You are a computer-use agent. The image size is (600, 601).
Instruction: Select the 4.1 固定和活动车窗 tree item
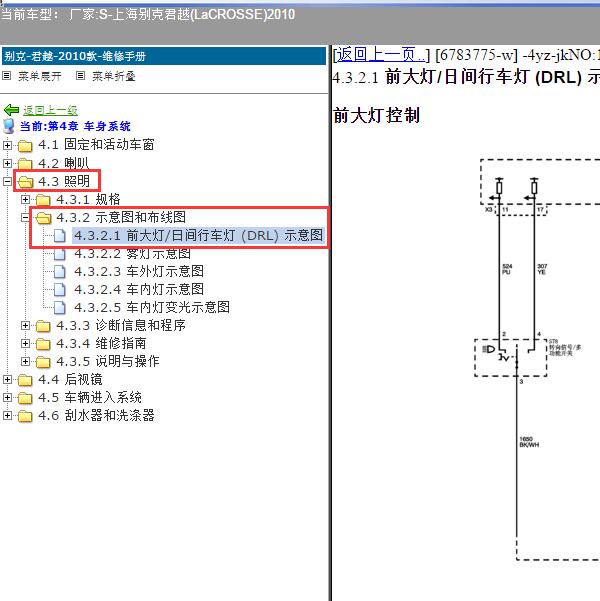[96, 145]
